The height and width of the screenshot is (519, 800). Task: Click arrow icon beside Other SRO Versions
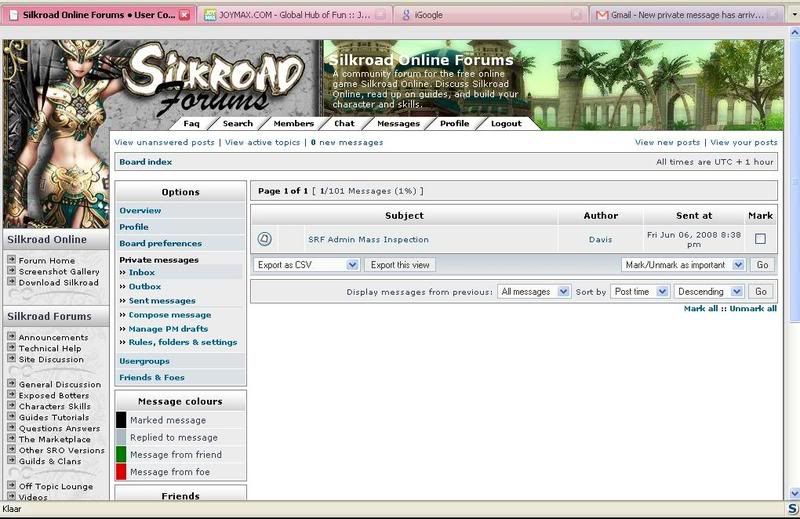click(x=11, y=449)
